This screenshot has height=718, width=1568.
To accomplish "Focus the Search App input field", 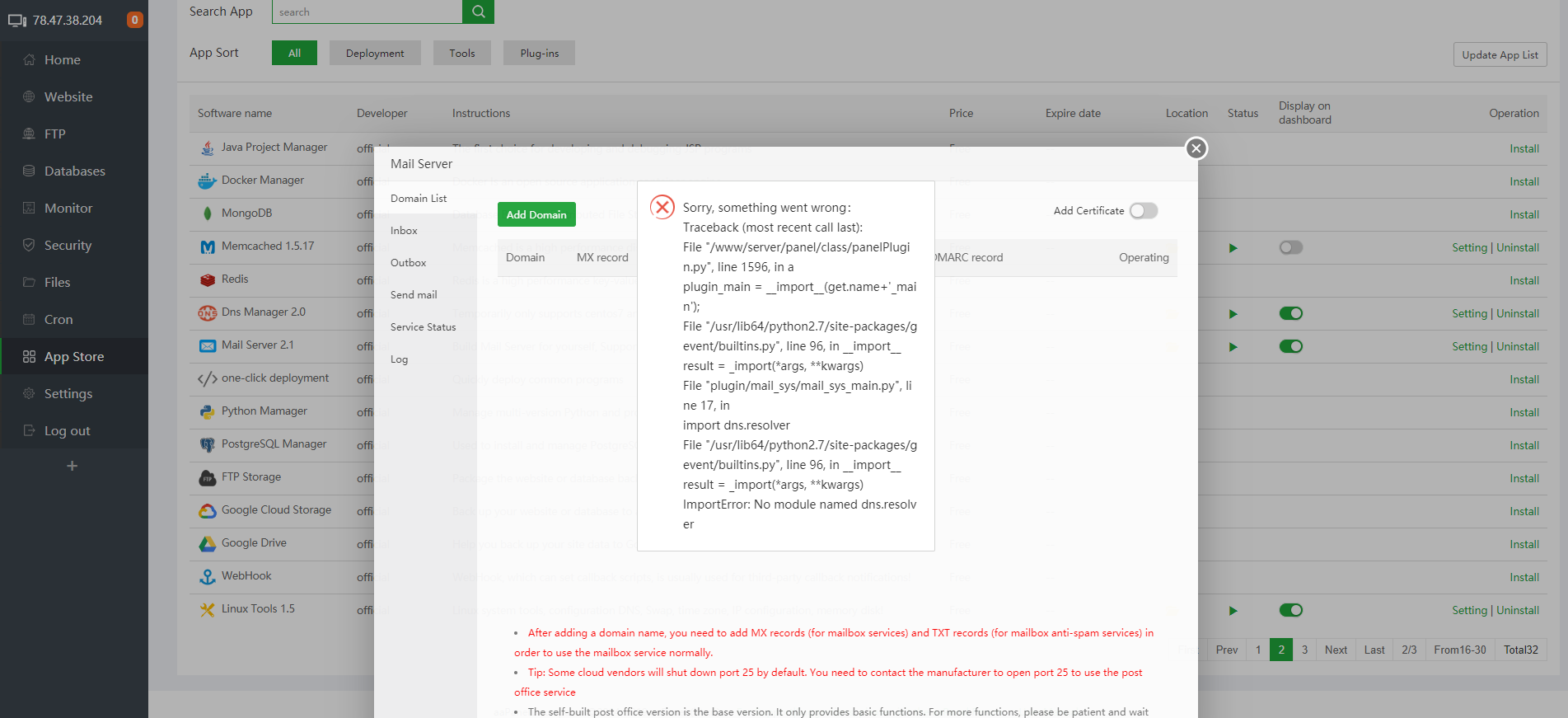I will (367, 12).
